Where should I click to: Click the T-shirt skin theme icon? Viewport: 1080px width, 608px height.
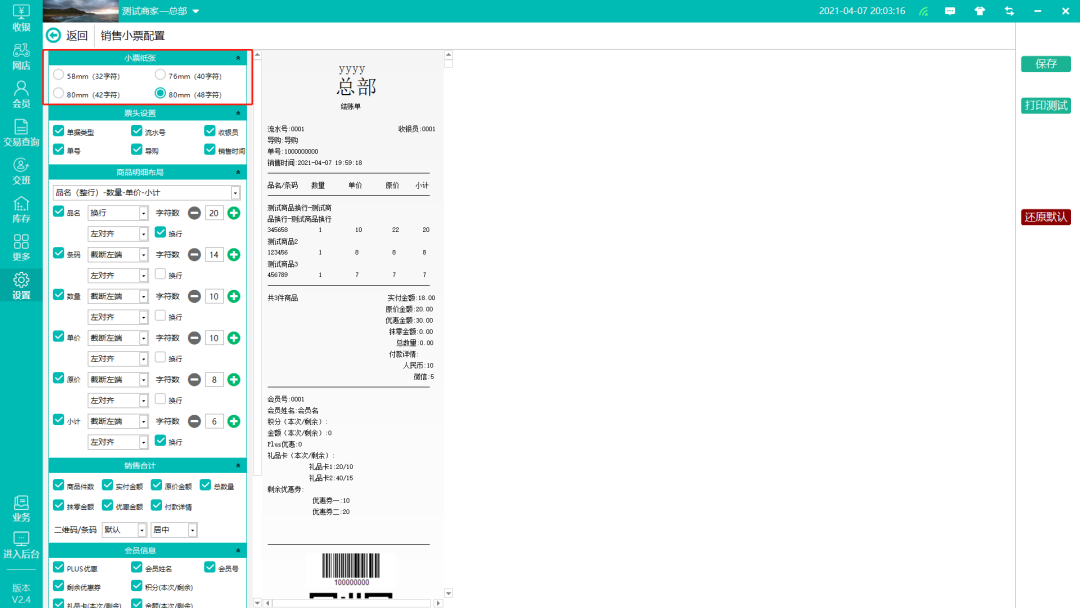point(980,11)
